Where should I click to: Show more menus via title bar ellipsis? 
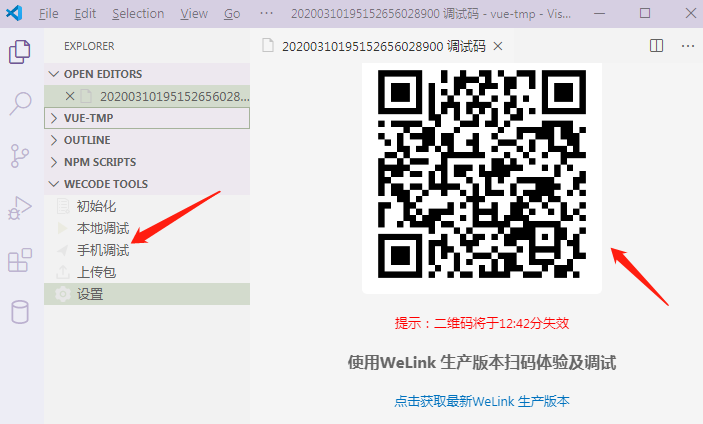tap(266, 13)
